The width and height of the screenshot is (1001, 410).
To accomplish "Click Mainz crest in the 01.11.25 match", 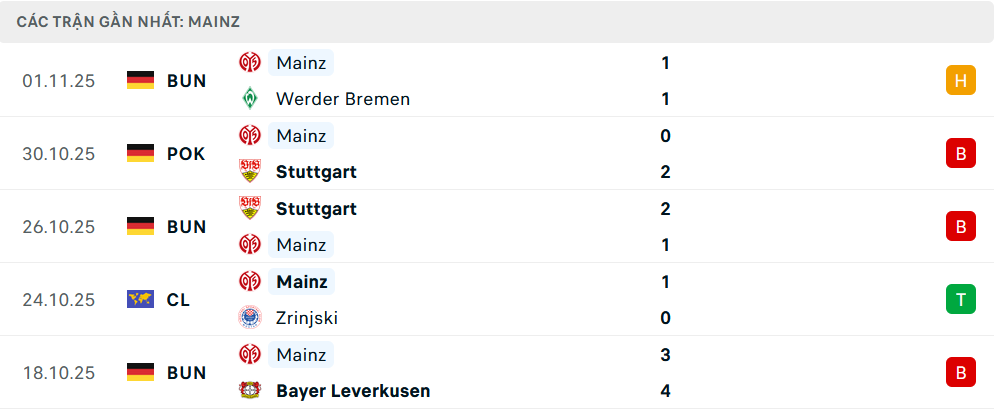I will 250,62.
